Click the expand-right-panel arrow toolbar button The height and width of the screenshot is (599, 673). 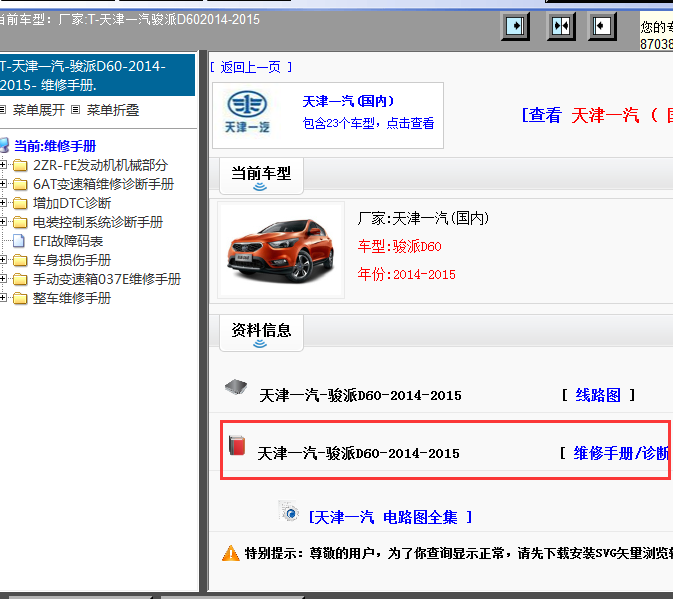point(515,26)
